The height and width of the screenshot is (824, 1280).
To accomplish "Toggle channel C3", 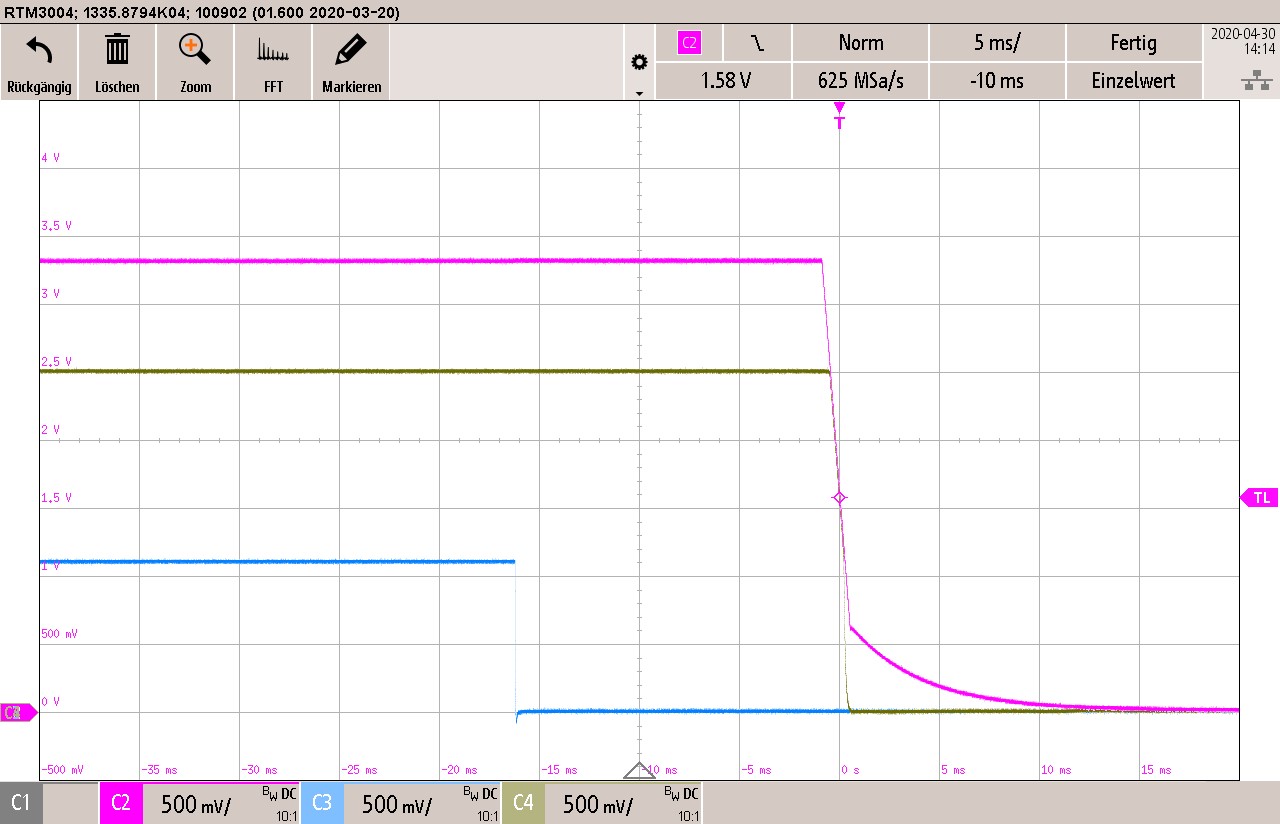I will (322, 803).
